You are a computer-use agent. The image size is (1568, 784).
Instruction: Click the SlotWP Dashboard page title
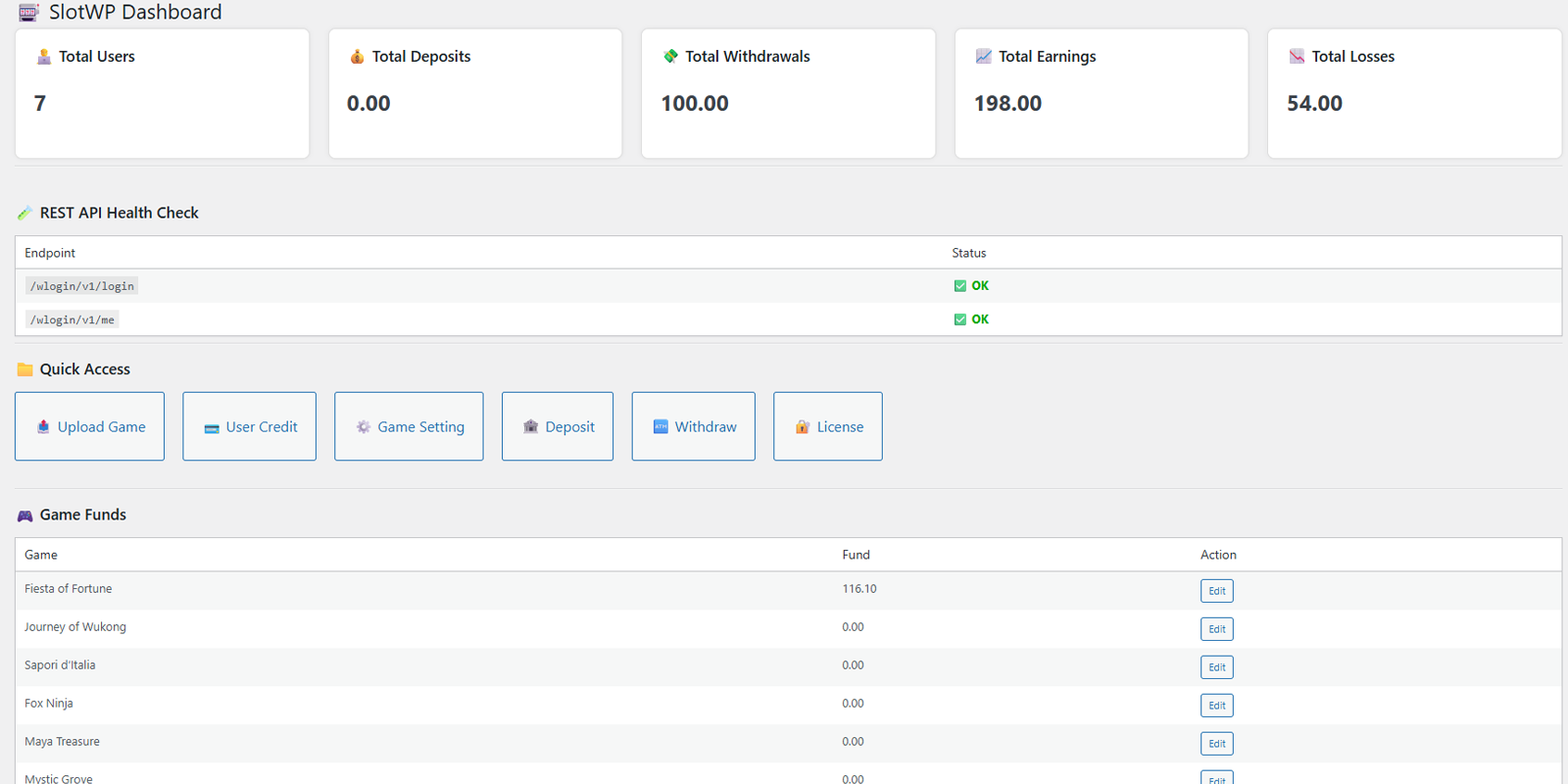click(135, 12)
